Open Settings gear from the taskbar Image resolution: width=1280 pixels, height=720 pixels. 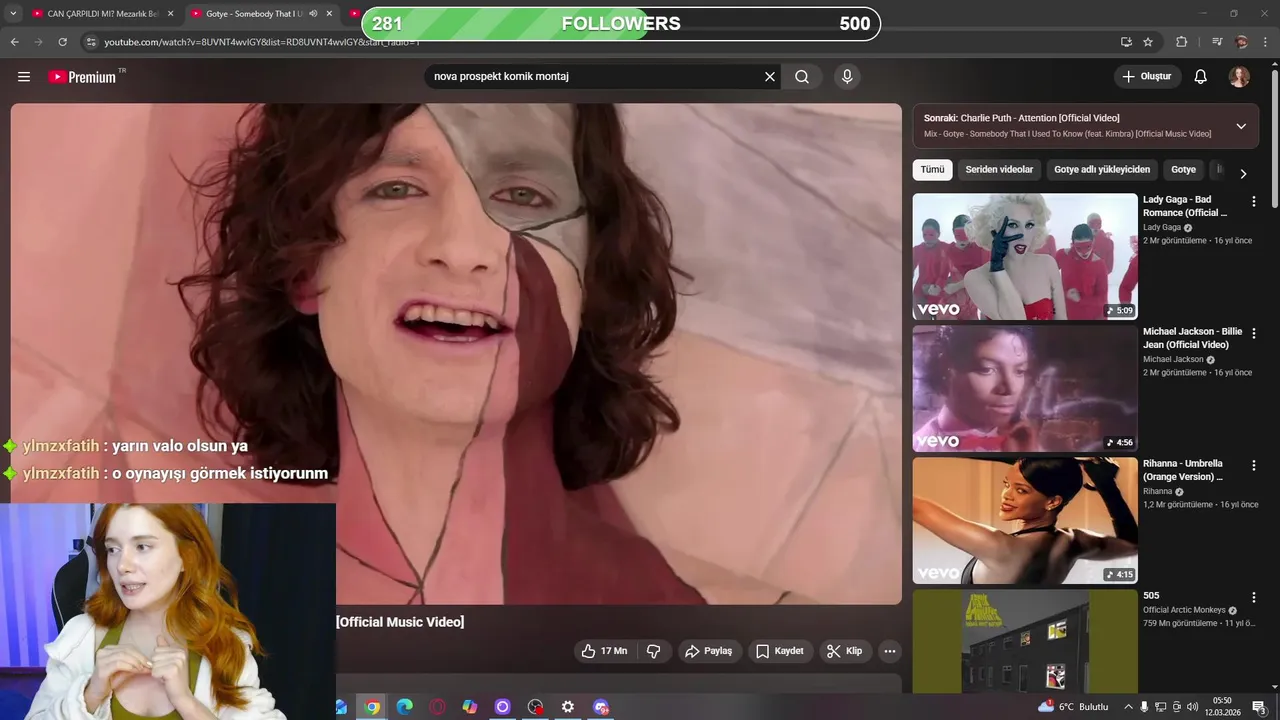click(x=568, y=707)
